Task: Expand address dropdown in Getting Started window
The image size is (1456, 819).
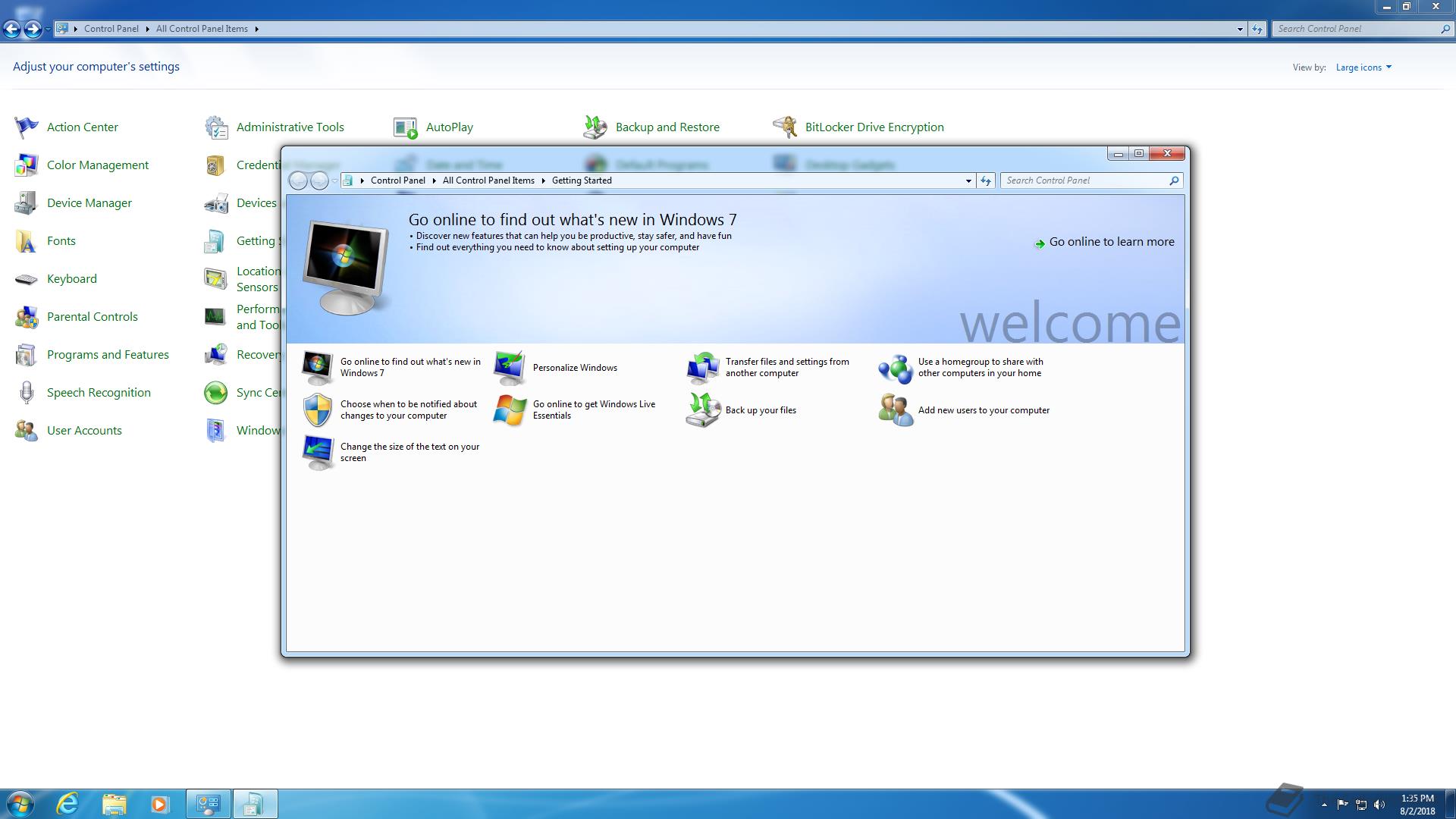Action: [968, 180]
